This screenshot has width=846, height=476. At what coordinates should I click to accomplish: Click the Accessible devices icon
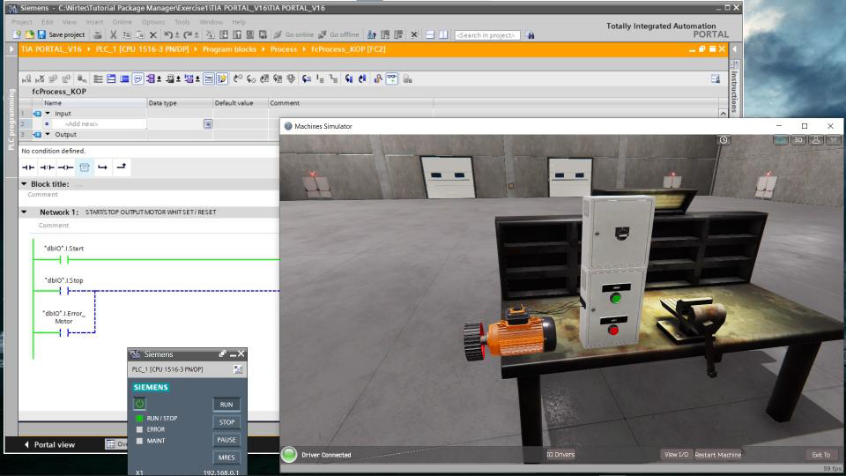click(372, 35)
